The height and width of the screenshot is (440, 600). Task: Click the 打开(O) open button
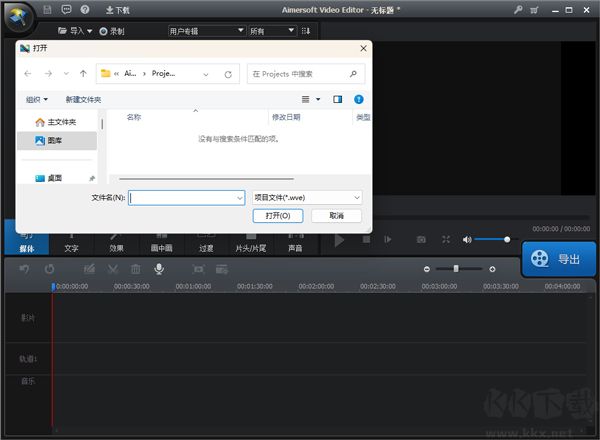277,216
